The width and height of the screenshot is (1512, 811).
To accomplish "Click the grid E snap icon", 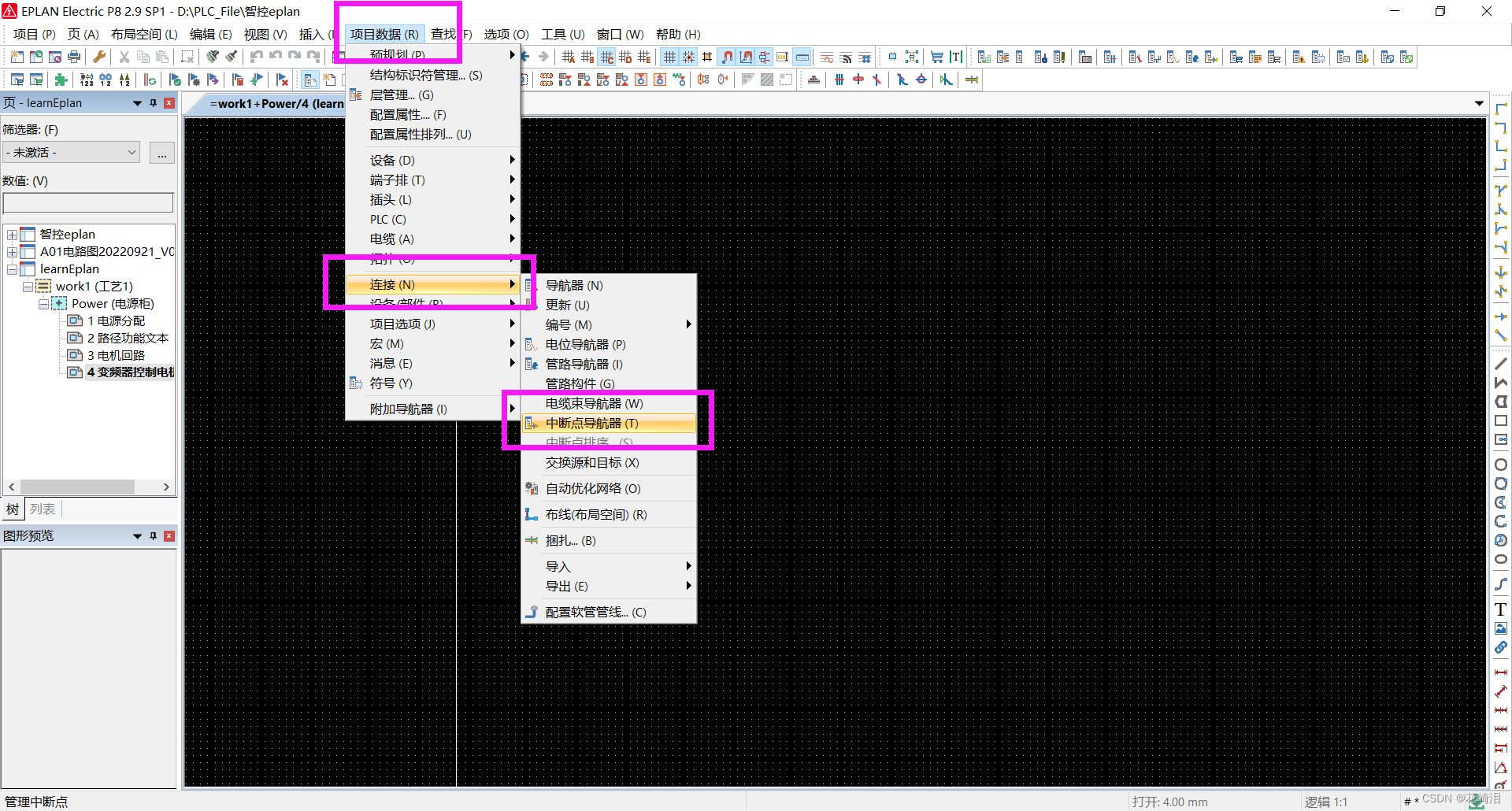I will 644,57.
